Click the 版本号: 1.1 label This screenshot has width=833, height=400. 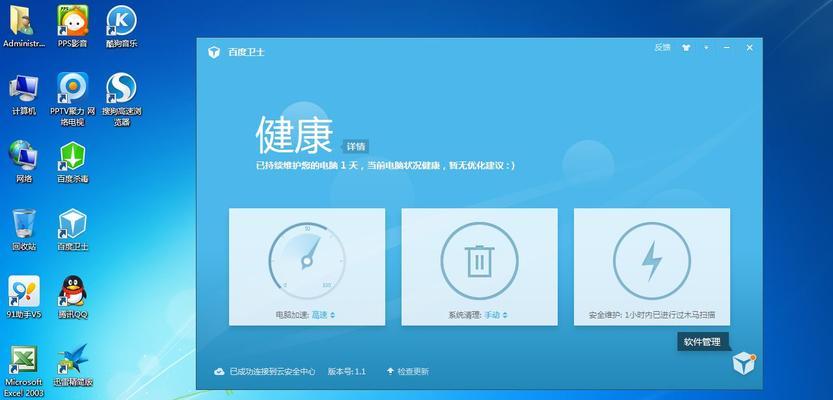(x=346, y=372)
